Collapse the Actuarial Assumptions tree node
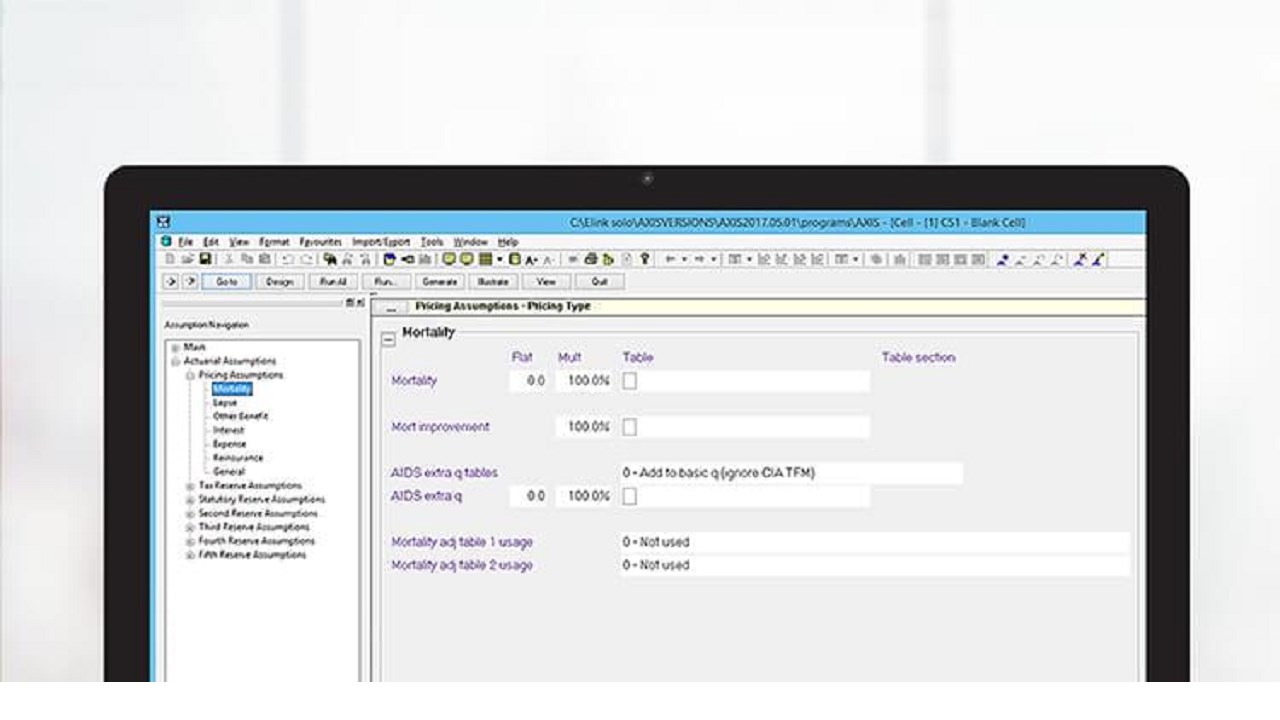The height and width of the screenshot is (720, 1280). 176,361
